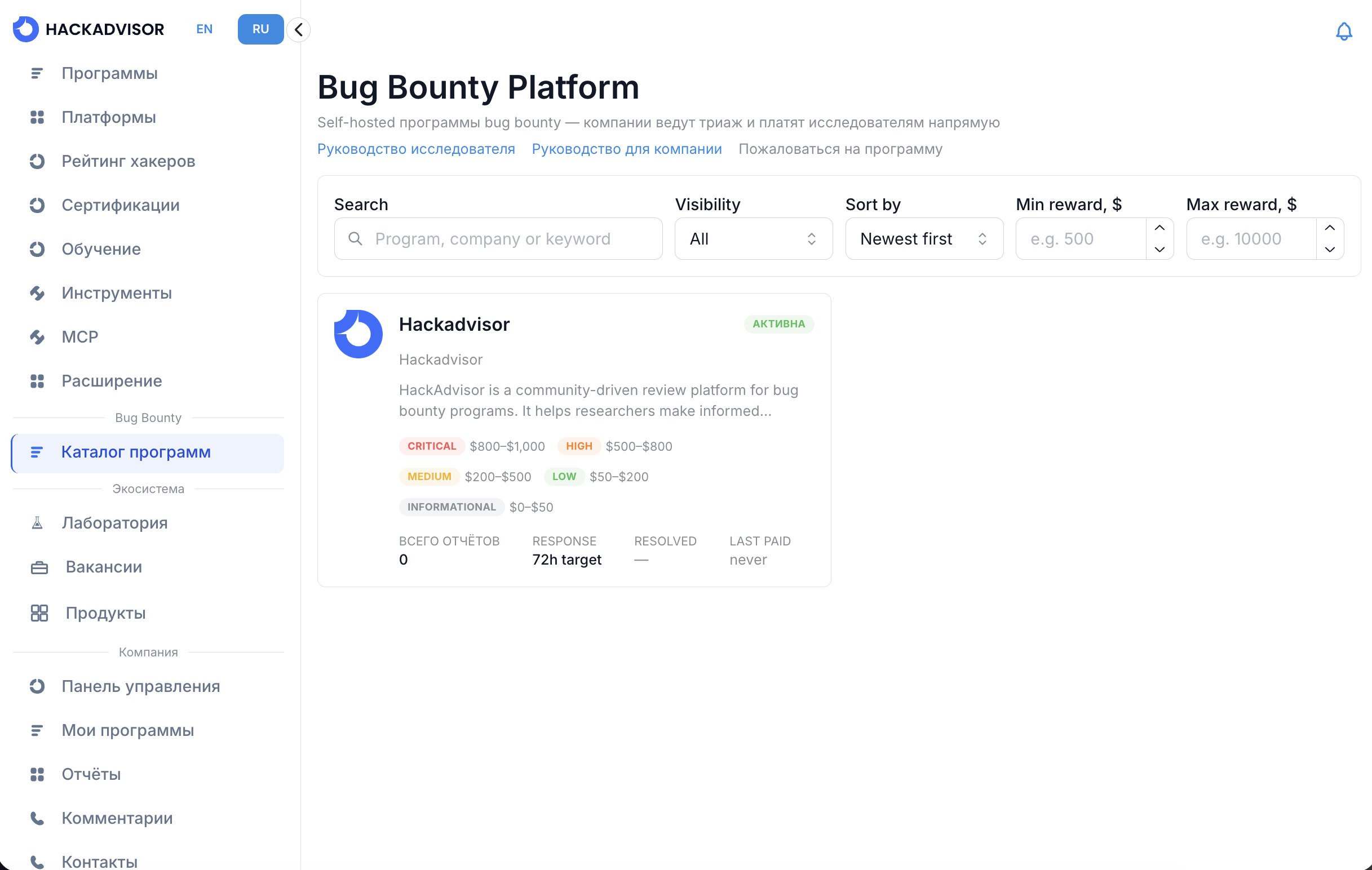This screenshot has height=870, width=1372.
Task: Click the Расширение grid icon
Action: 37,381
